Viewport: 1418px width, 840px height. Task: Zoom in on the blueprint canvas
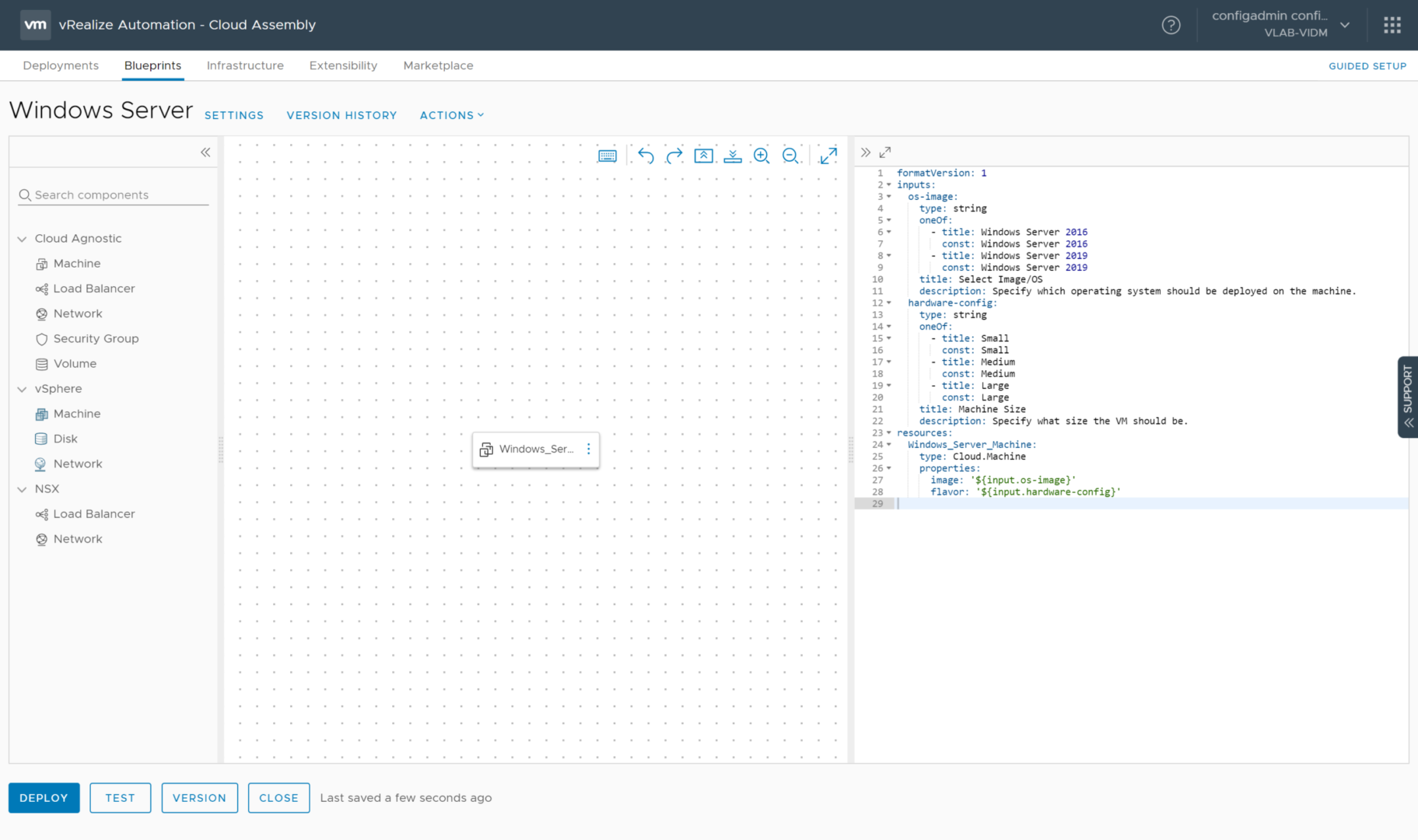[x=762, y=156]
